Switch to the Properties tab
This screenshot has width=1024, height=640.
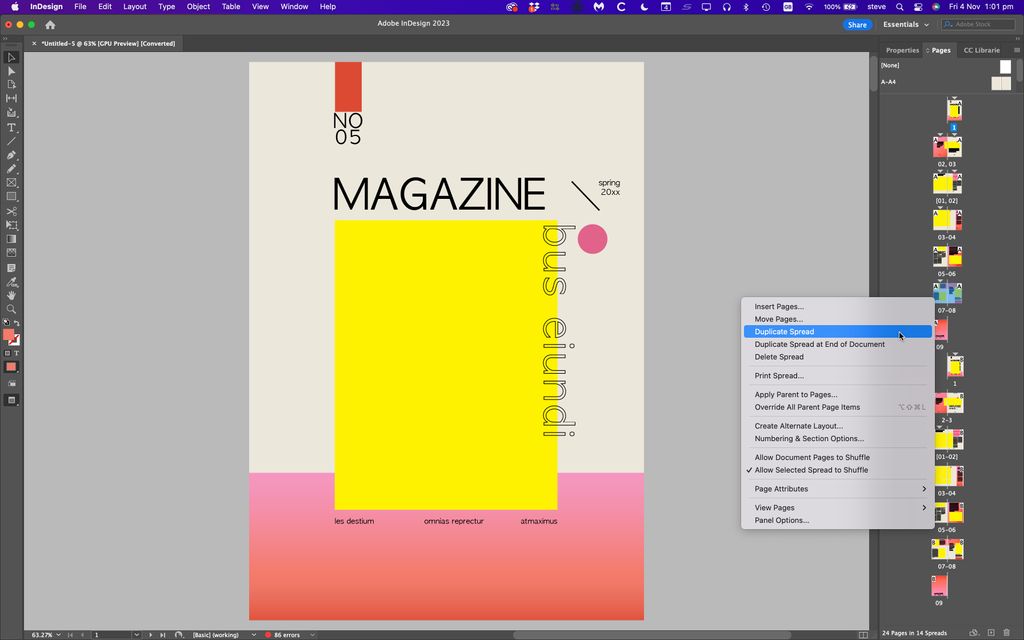pyautogui.click(x=903, y=49)
